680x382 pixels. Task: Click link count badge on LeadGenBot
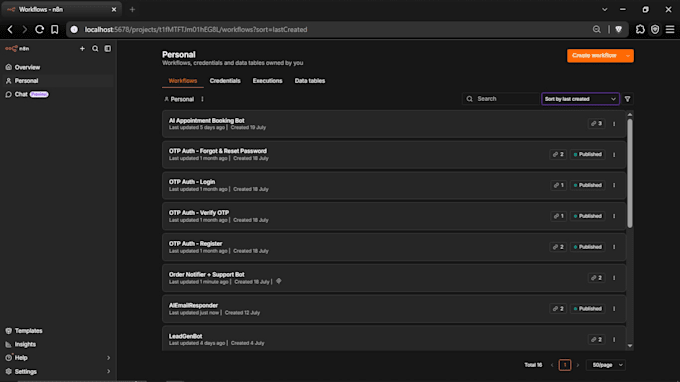(596, 340)
